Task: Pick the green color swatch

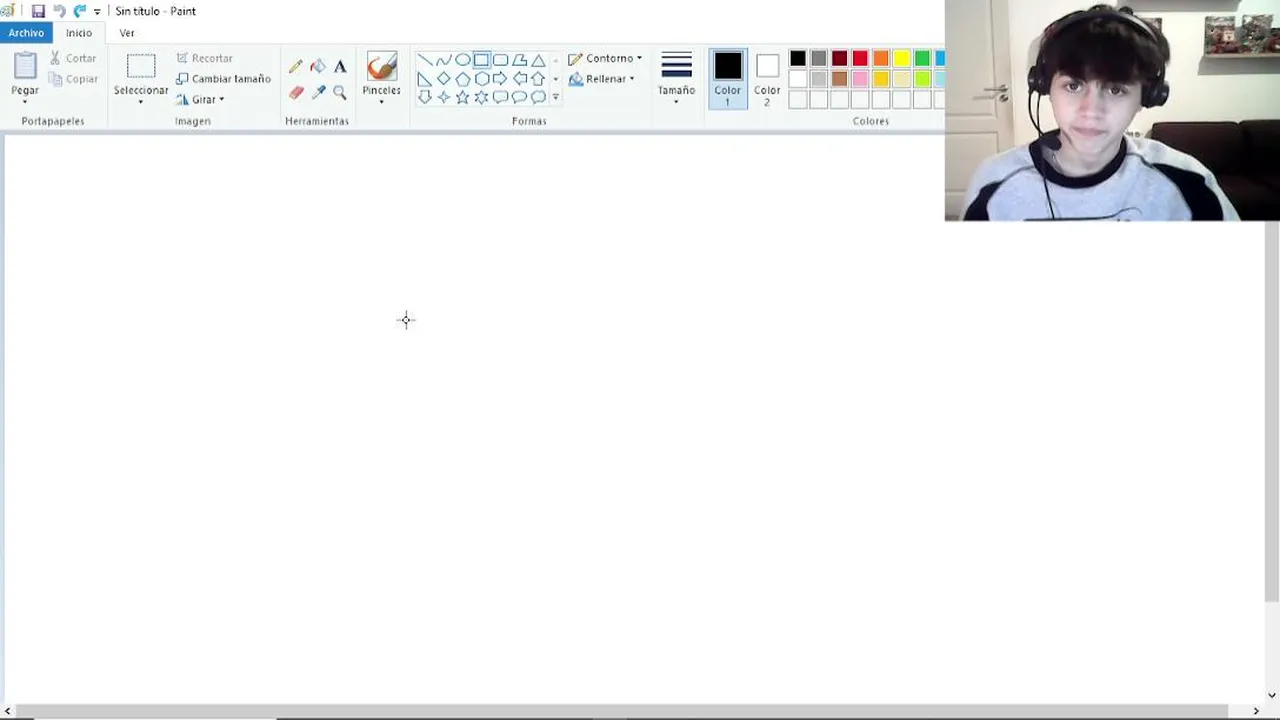Action: 922,59
